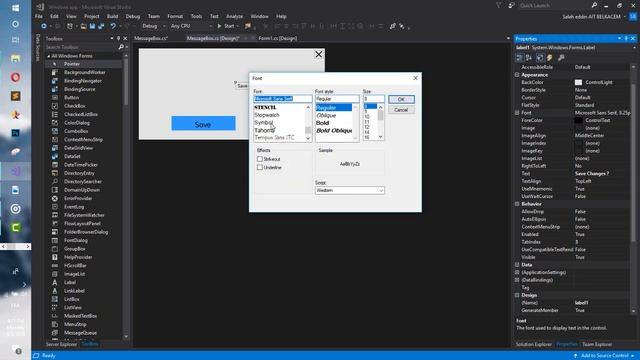Click the Toolbox search magnifier icon
Viewport: 640px width, 360px height.
coord(121,47)
